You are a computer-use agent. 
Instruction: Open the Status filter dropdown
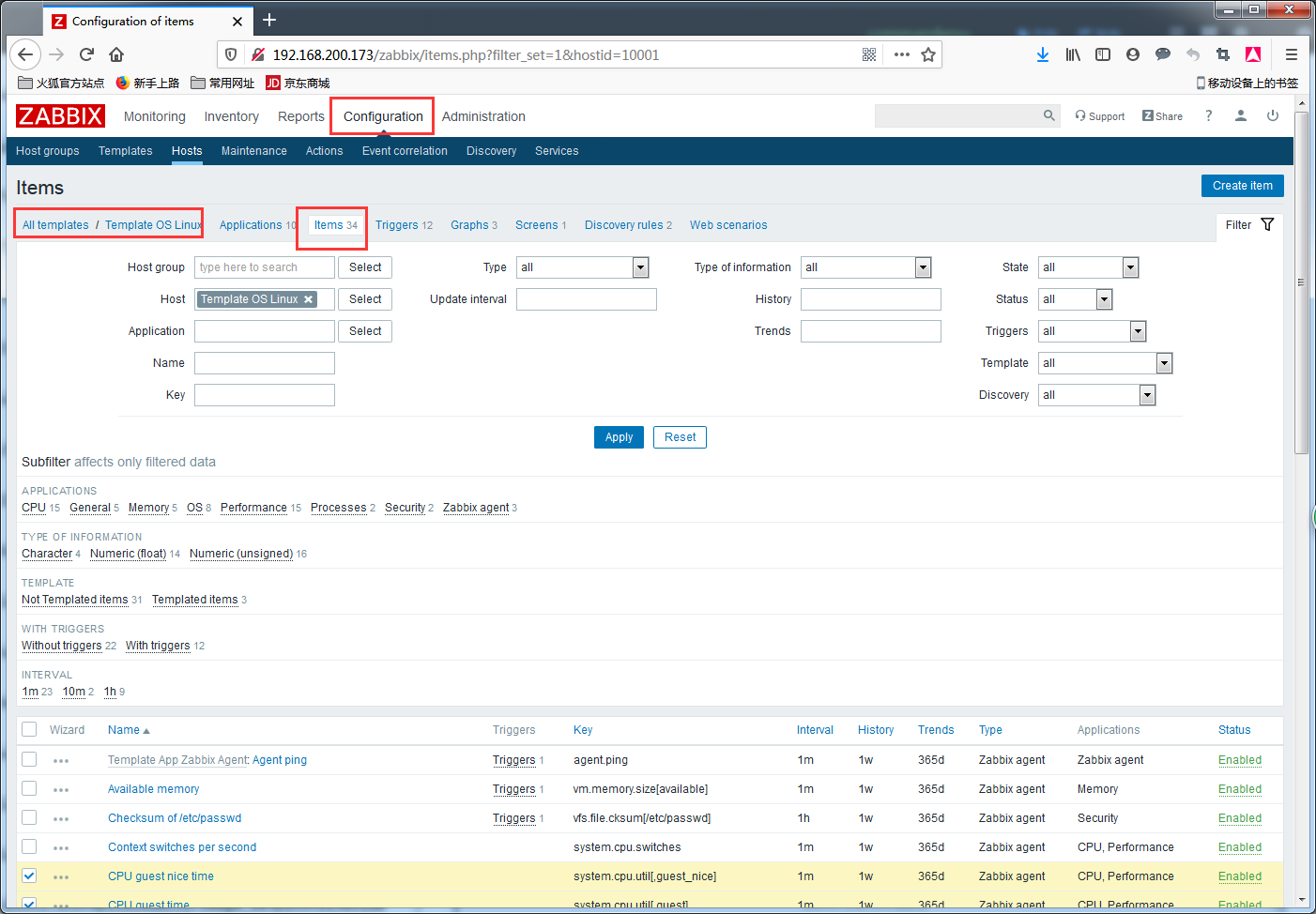pos(1076,299)
